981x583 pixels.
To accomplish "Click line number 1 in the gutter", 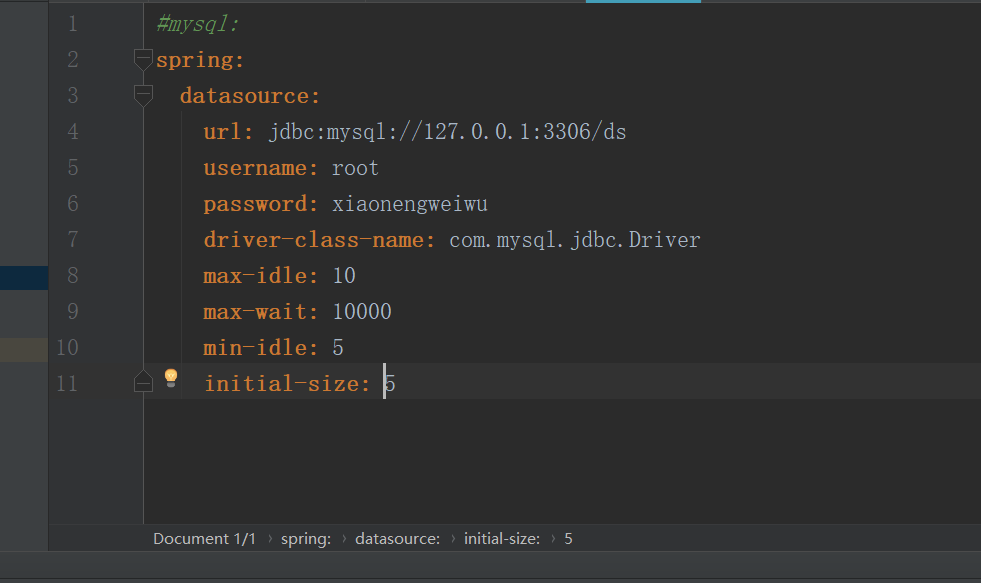I will pos(70,24).
